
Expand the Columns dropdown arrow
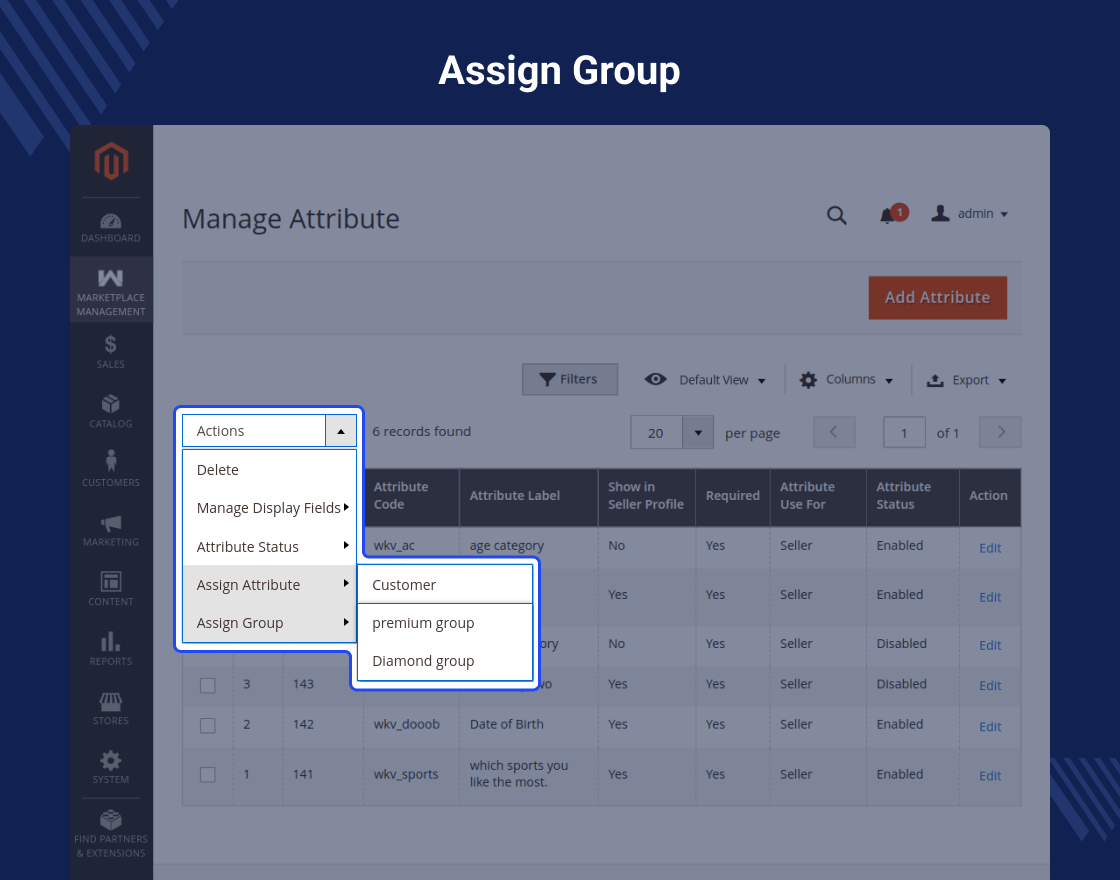point(889,381)
